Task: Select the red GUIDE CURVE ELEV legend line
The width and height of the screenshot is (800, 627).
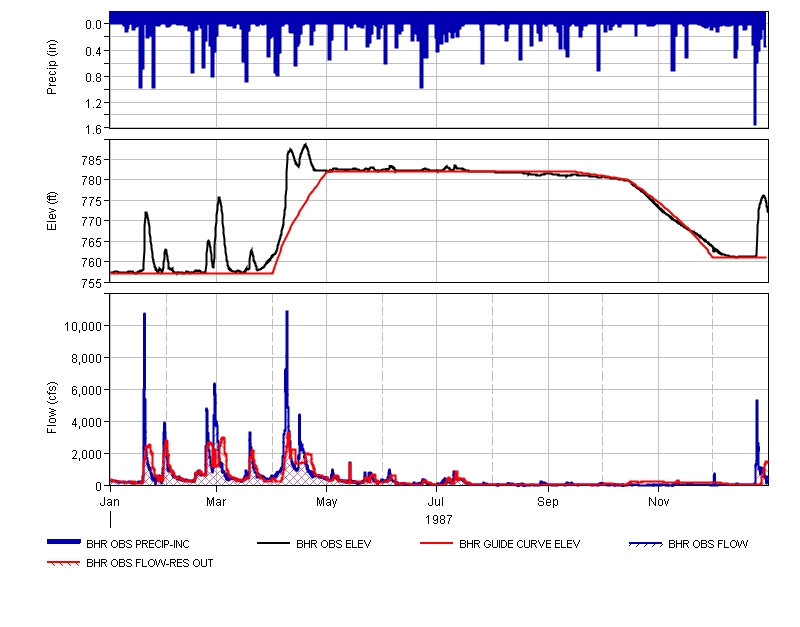Action: 437,543
